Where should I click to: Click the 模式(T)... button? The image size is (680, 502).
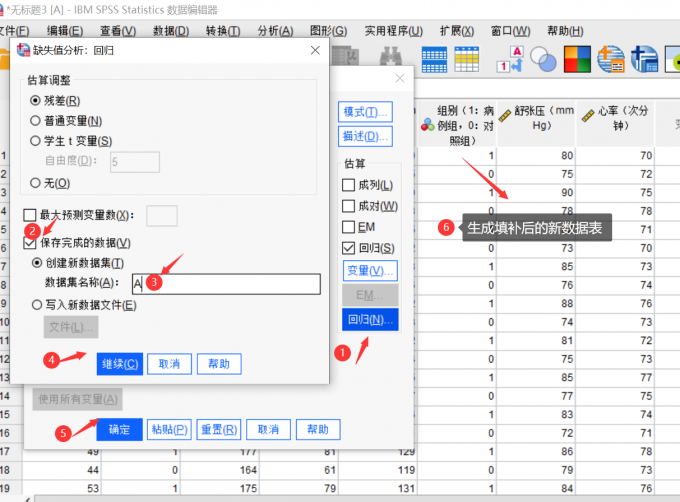365,112
